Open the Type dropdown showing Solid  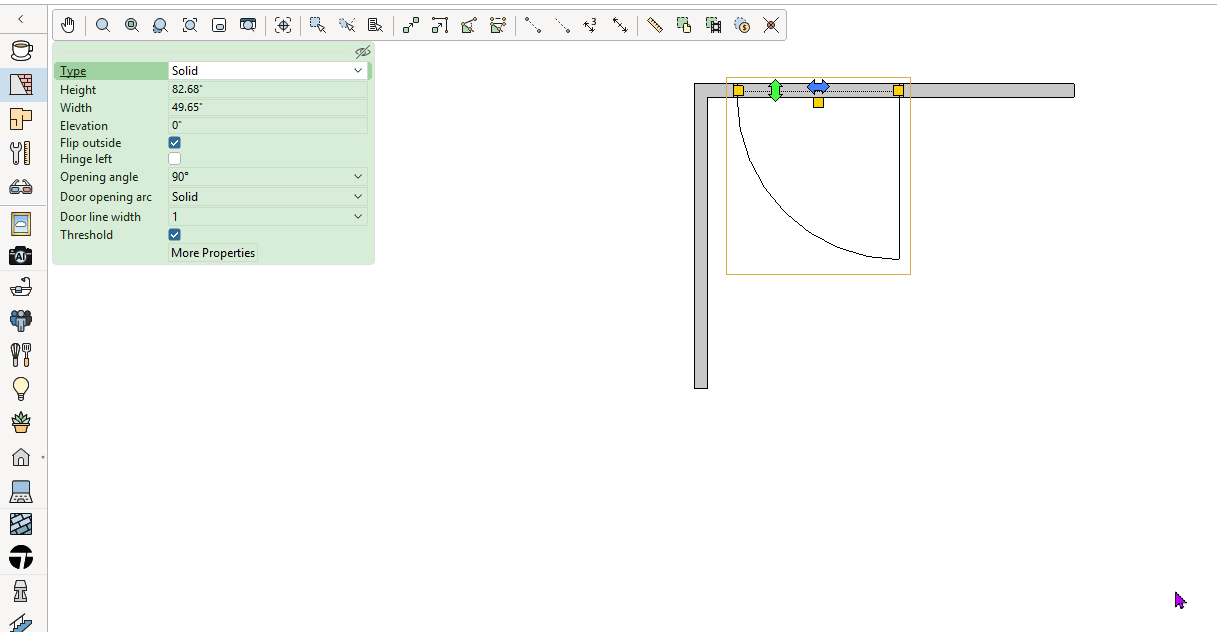click(268, 71)
